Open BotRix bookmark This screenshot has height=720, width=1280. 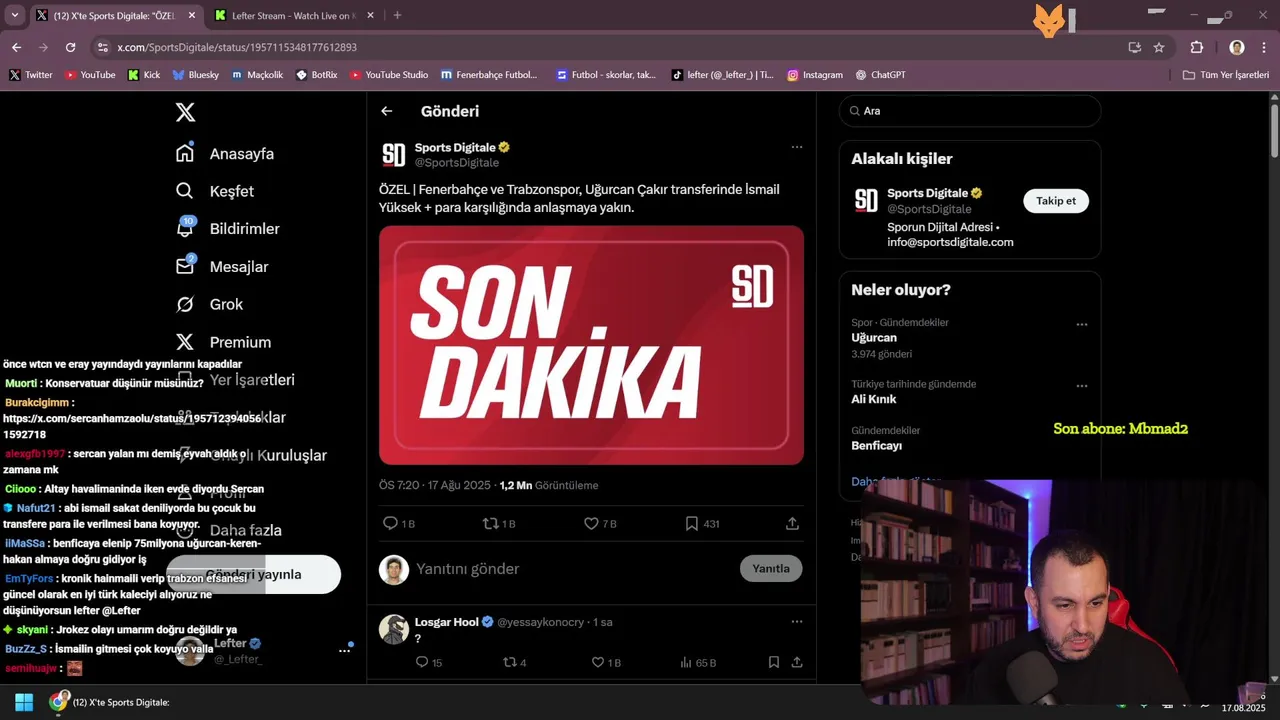(317, 75)
